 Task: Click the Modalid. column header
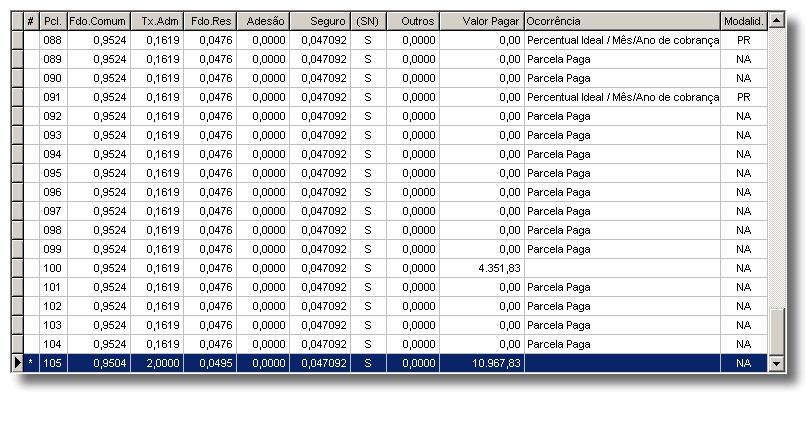tap(744, 21)
